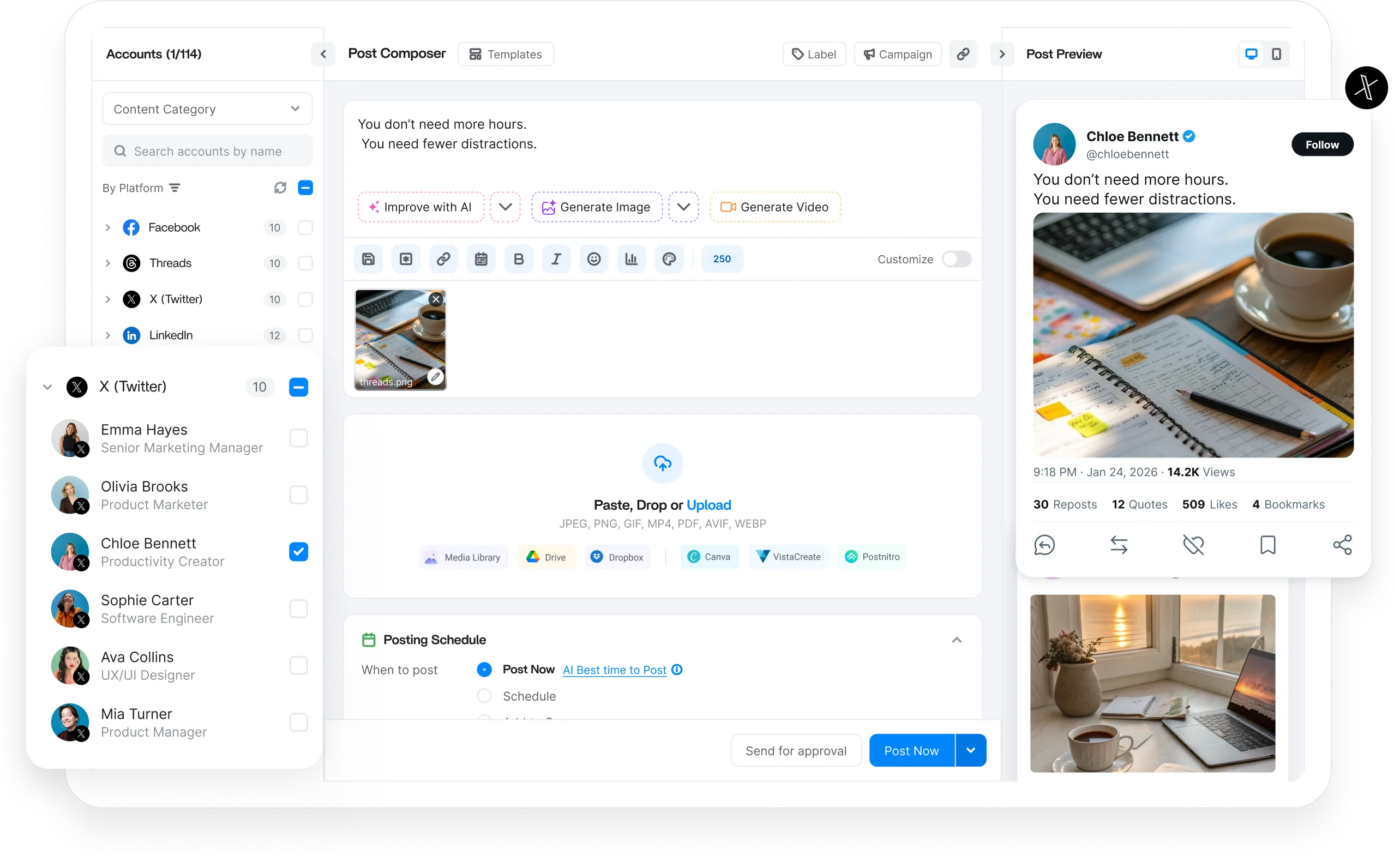This screenshot has height=868, width=1394.
Task: Click the By Platform filter icon
Action: pos(175,188)
